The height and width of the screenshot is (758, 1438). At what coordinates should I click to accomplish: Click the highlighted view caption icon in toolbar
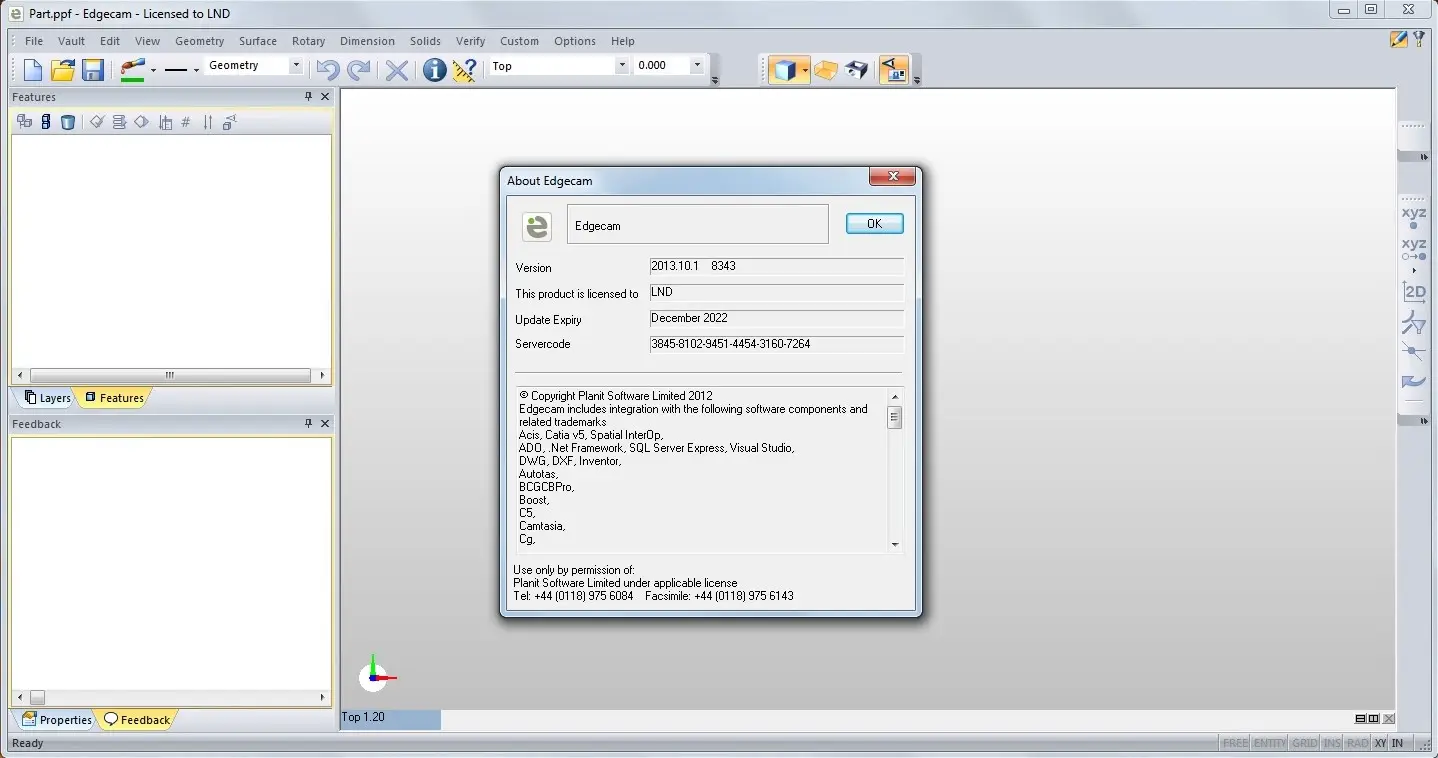(893, 69)
